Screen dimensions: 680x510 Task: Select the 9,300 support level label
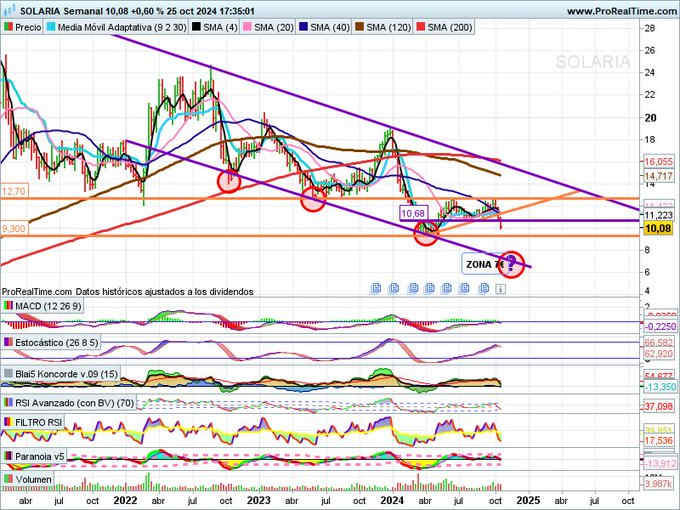pyautogui.click(x=14, y=228)
